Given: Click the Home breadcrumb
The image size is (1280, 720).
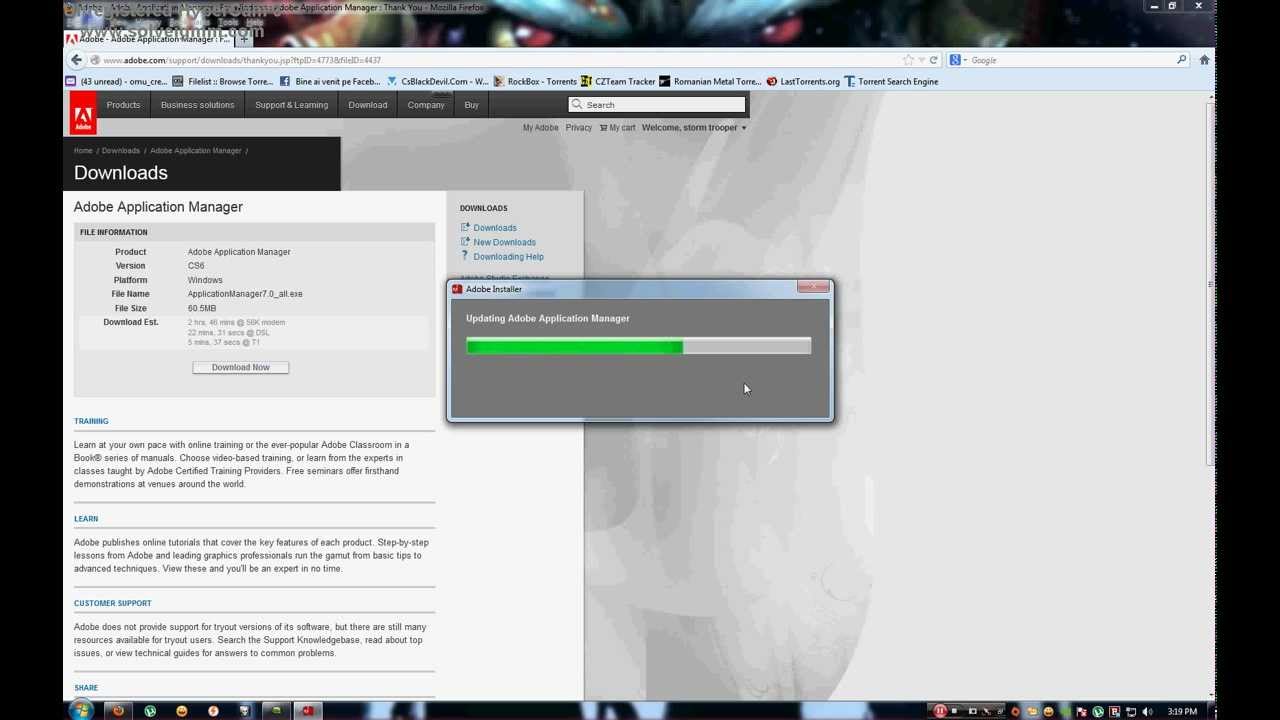Looking at the screenshot, I should (x=83, y=151).
